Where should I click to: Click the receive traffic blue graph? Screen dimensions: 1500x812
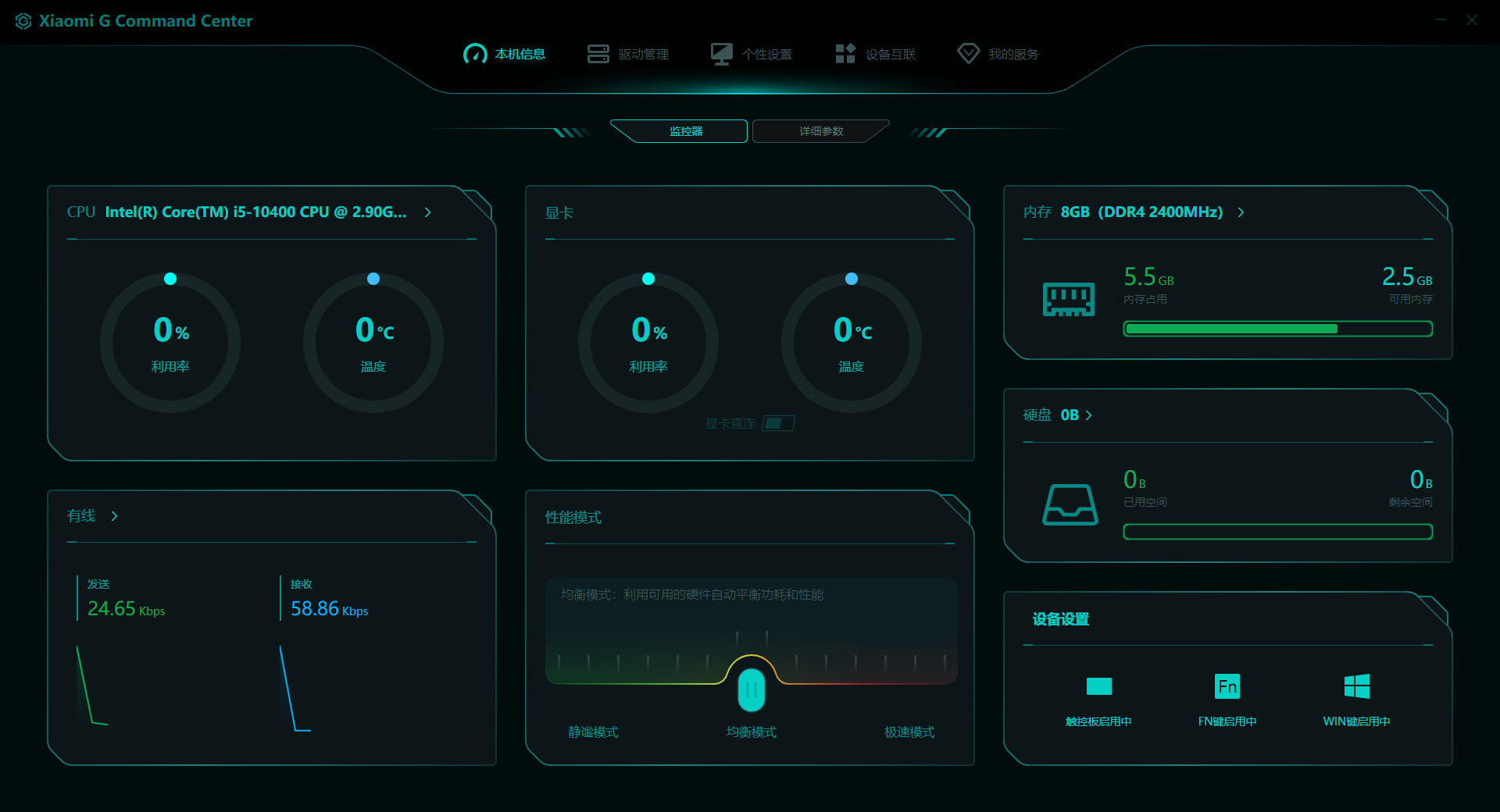[x=295, y=689]
